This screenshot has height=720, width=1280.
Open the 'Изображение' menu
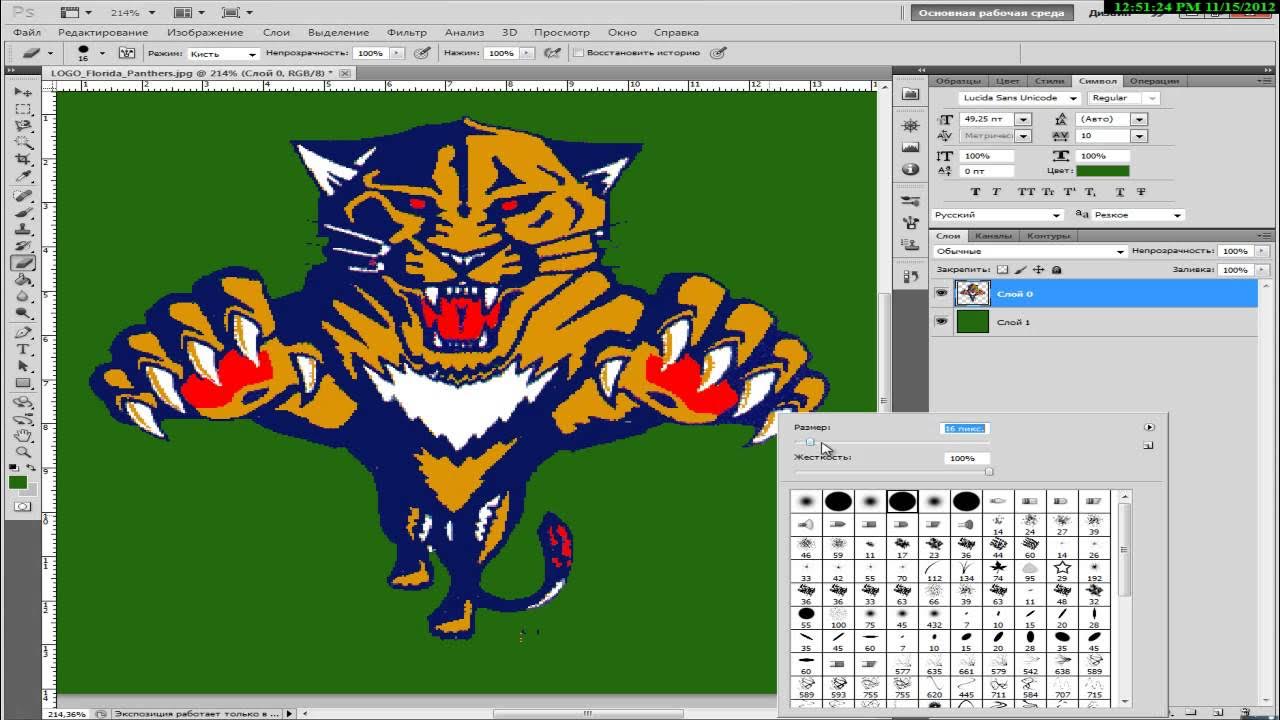pos(205,32)
